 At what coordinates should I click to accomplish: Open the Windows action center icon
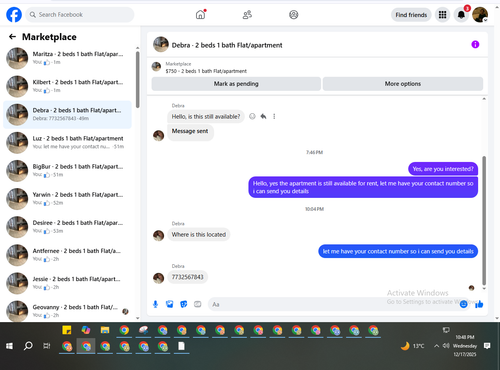[487, 346]
